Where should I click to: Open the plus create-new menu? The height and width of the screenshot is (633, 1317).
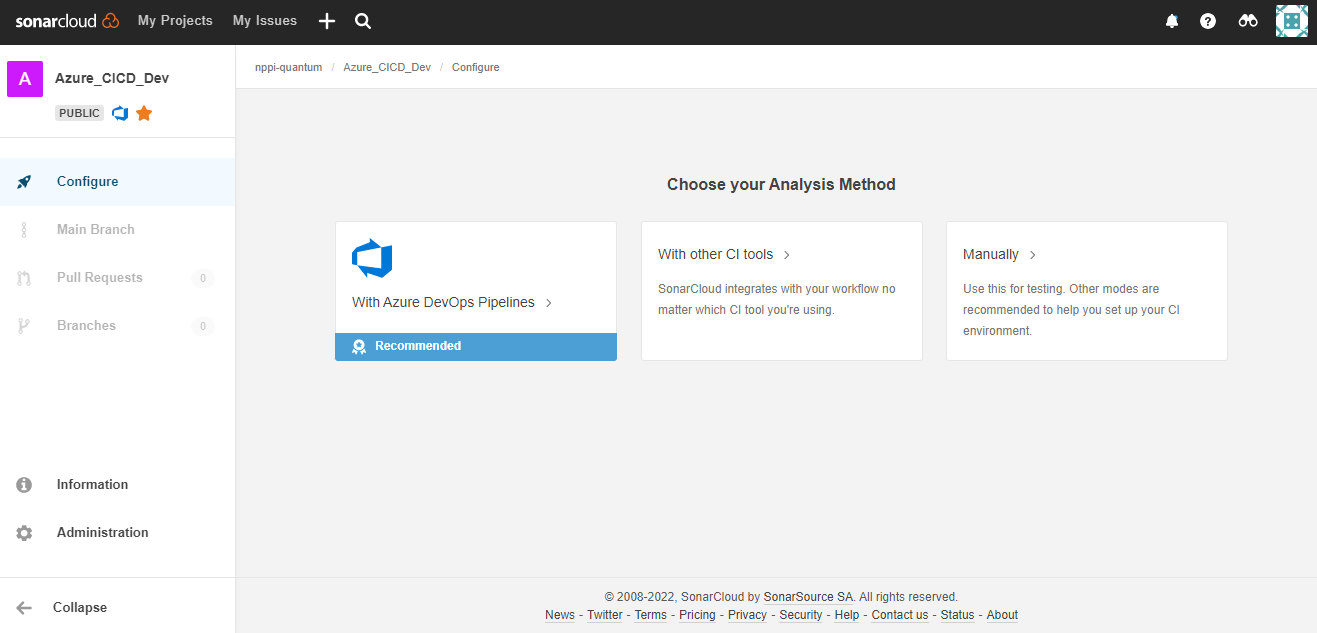click(327, 21)
